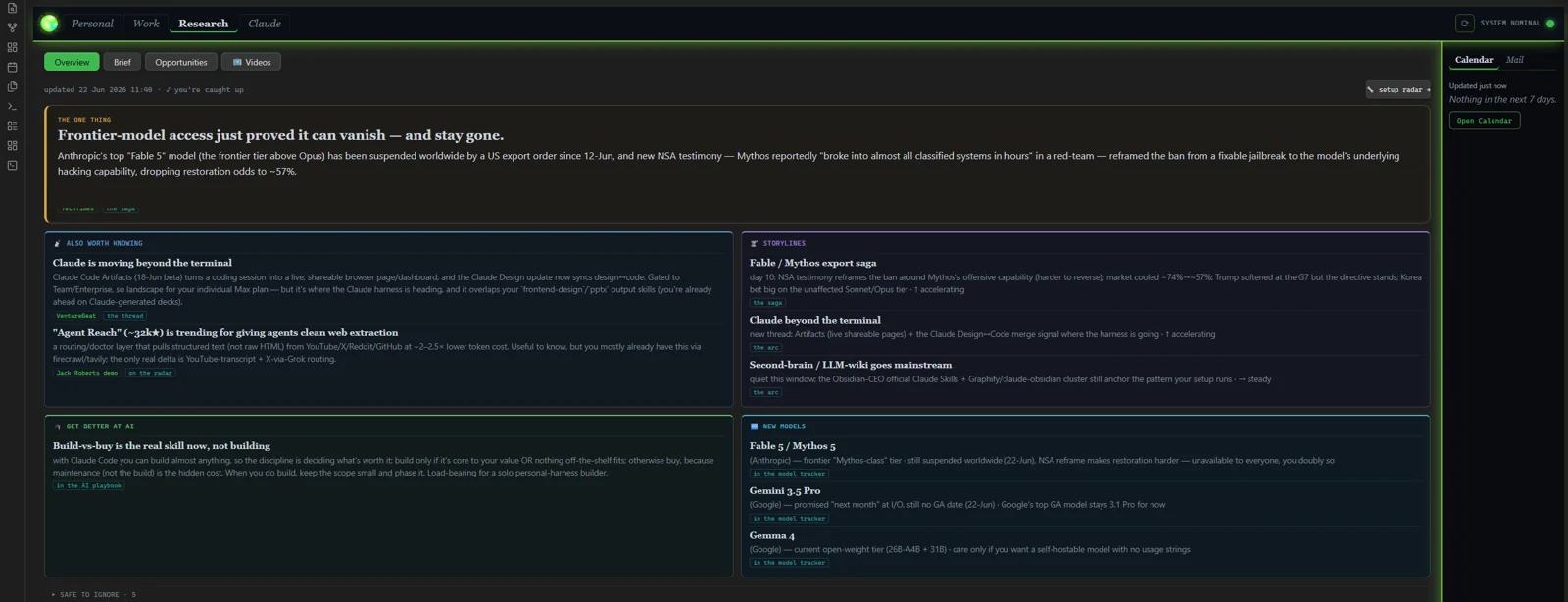Click the Also Worth Knowing section icon

pyautogui.click(x=57, y=243)
